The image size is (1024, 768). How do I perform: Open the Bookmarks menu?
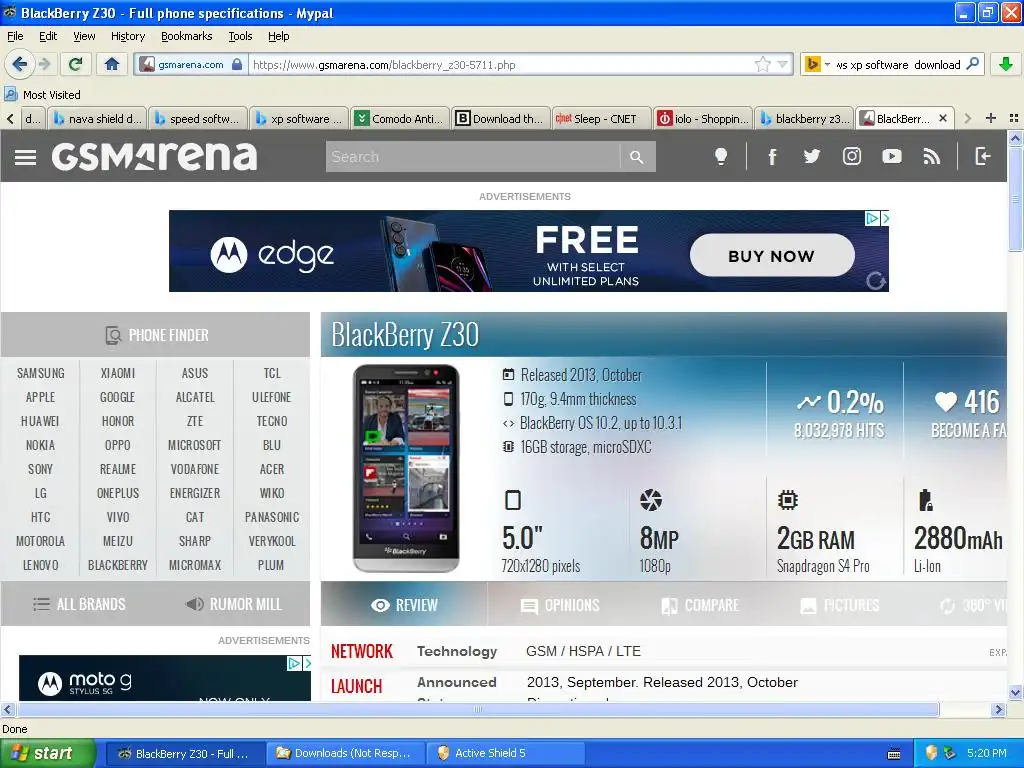(186, 36)
